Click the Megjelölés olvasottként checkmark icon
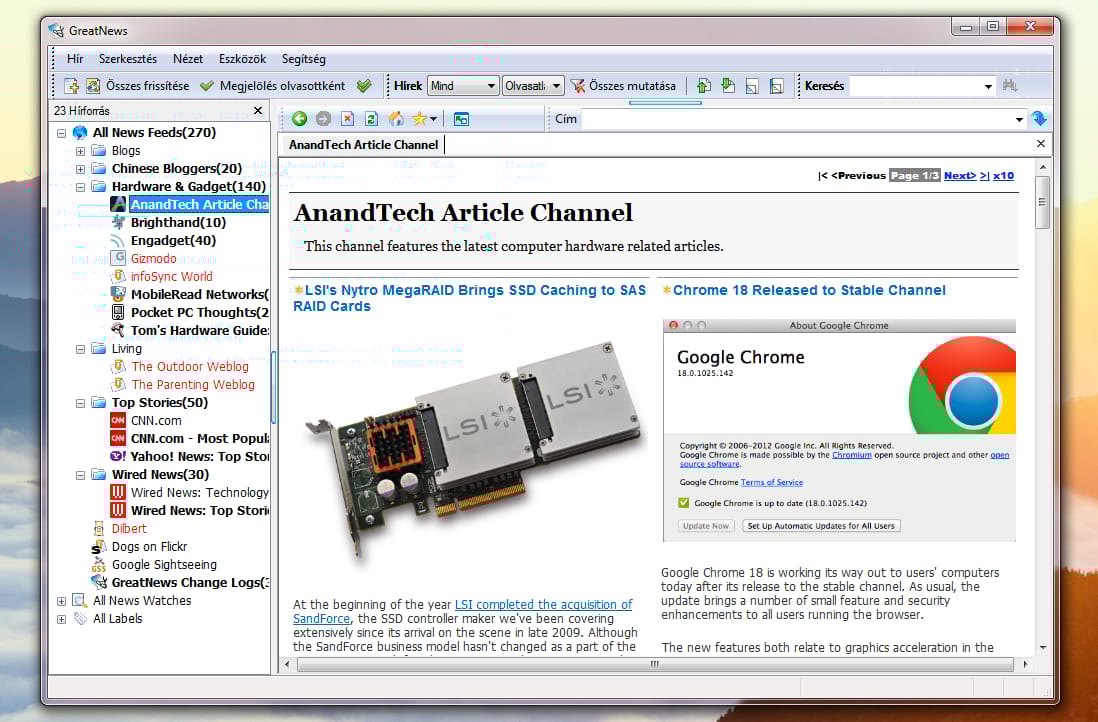The height and width of the screenshot is (722, 1098). point(207,85)
